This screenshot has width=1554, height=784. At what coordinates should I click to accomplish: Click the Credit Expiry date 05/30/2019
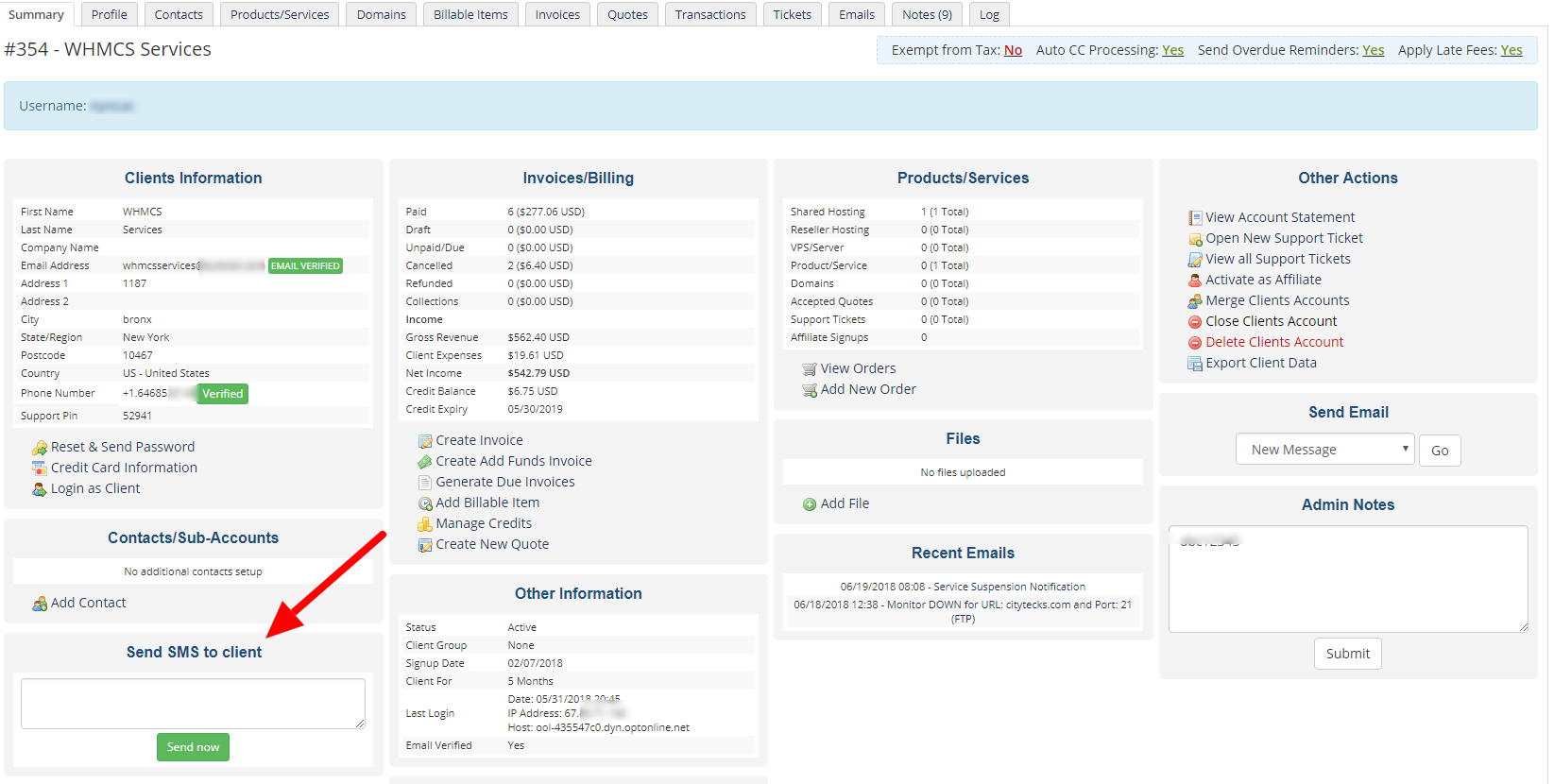(535, 409)
